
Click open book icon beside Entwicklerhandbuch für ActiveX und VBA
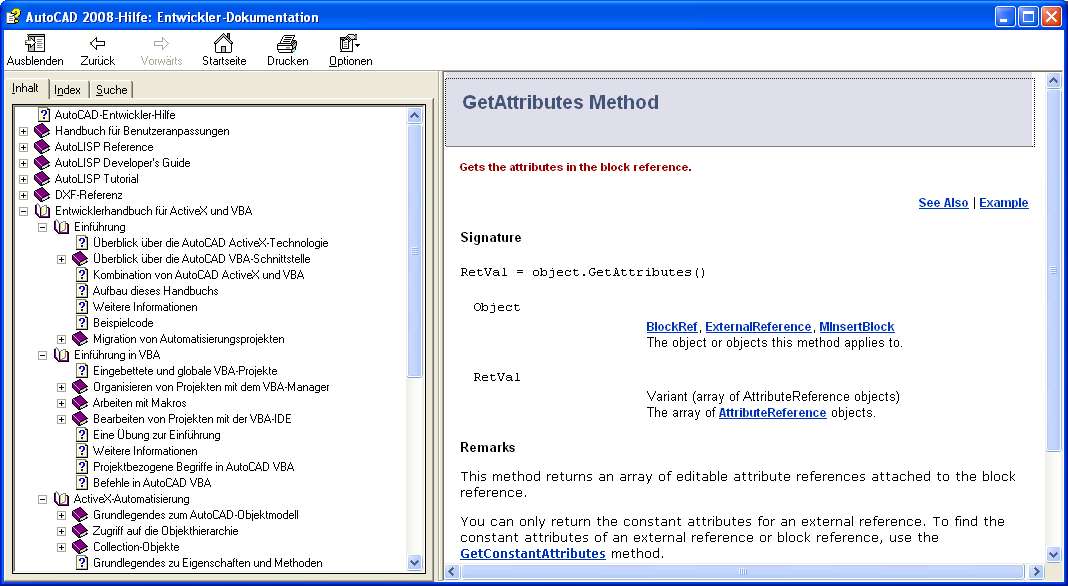point(42,211)
